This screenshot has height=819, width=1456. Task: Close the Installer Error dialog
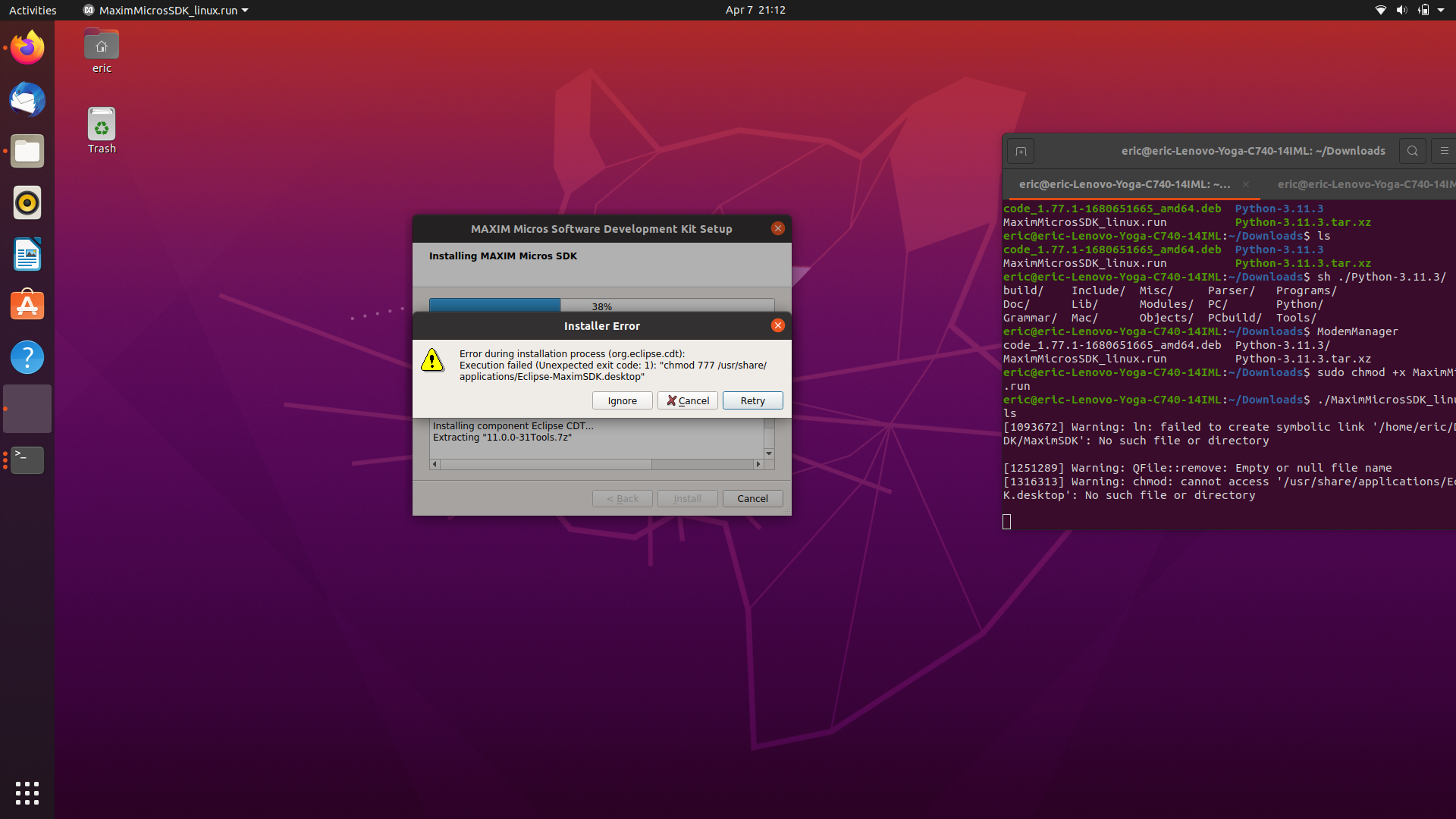click(777, 325)
